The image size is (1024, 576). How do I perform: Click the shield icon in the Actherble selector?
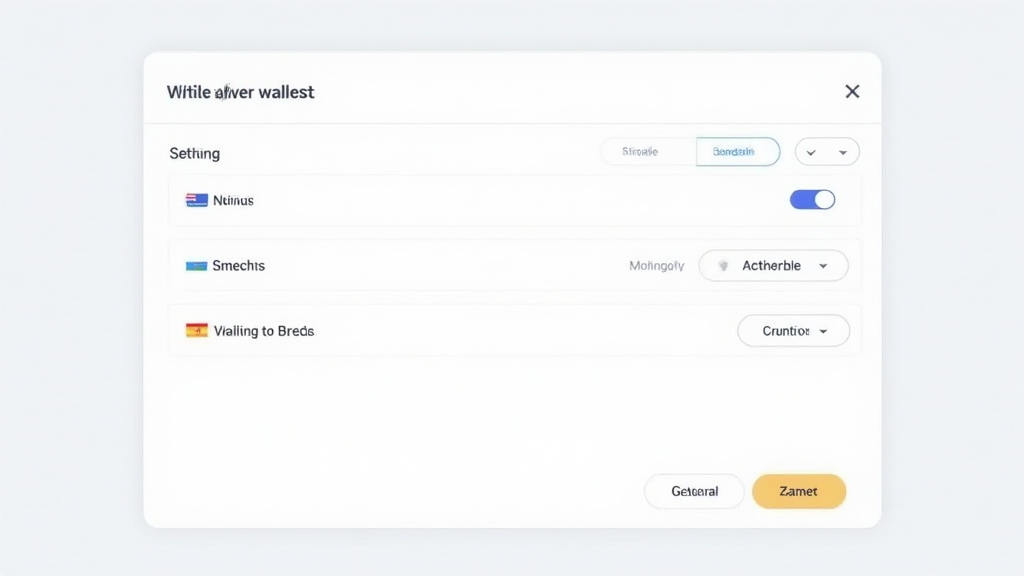pyautogui.click(x=723, y=266)
